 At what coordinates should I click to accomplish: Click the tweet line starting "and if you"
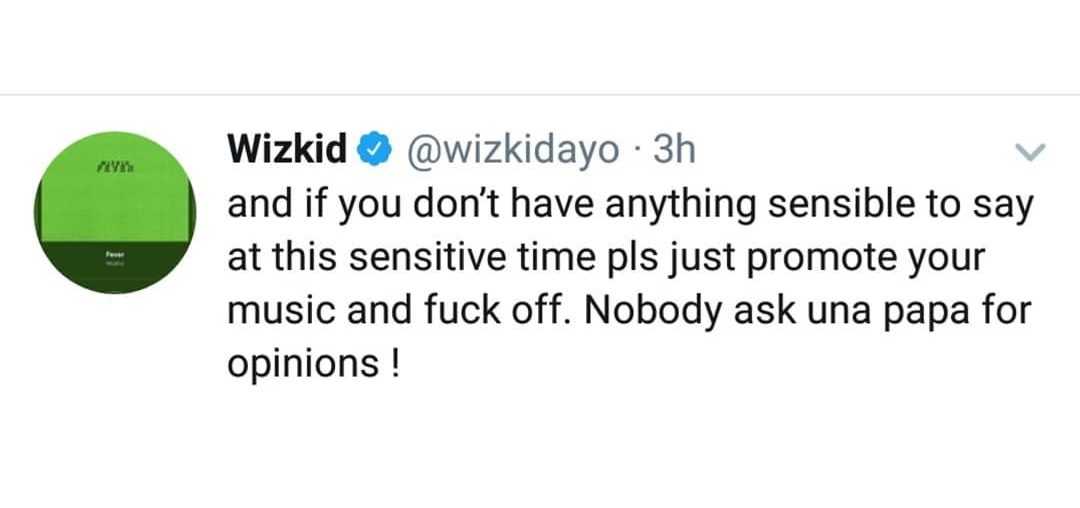(x=630, y=205)
